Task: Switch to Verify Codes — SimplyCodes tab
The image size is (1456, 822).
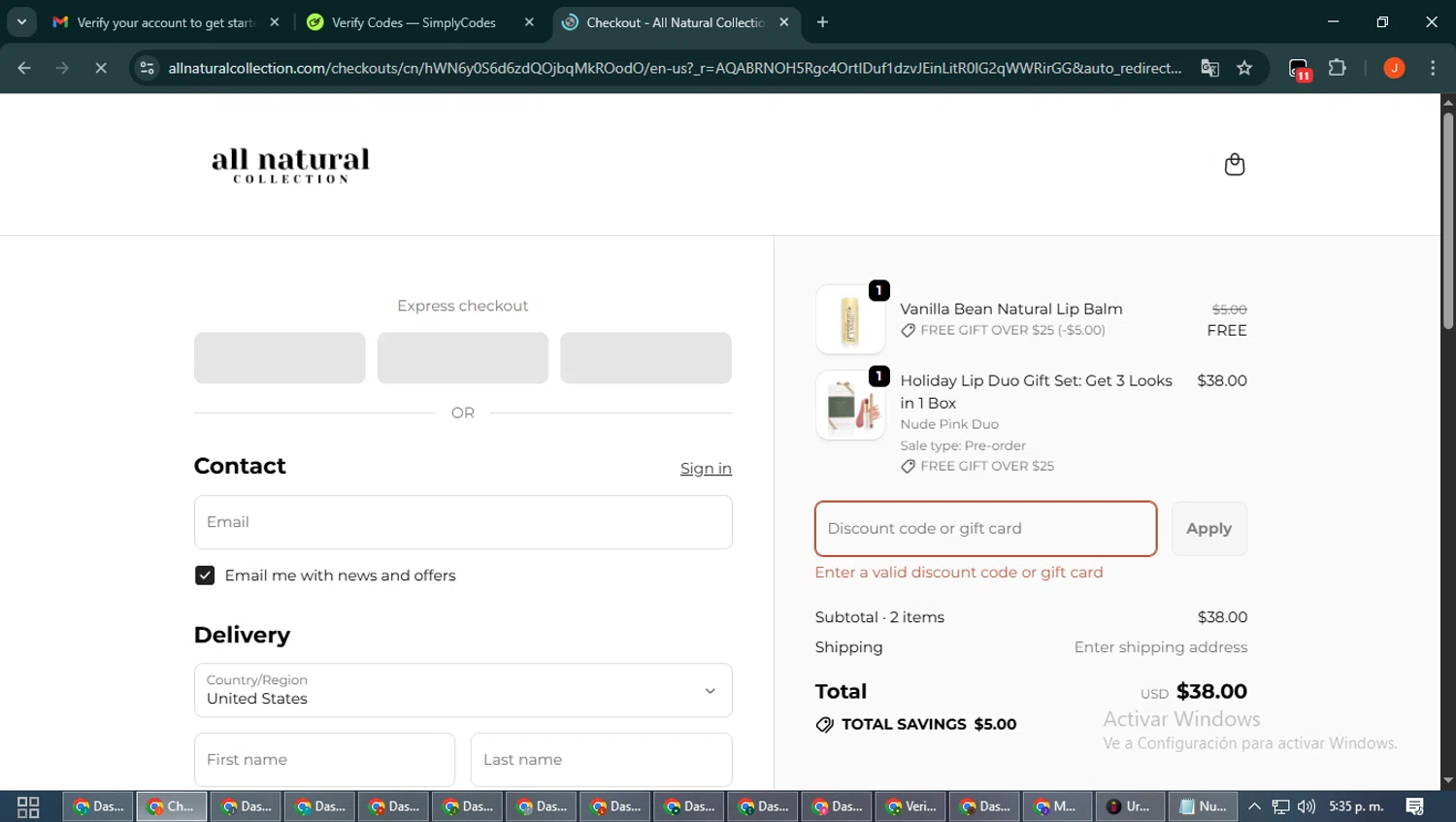Action: (x=419, y=22)
